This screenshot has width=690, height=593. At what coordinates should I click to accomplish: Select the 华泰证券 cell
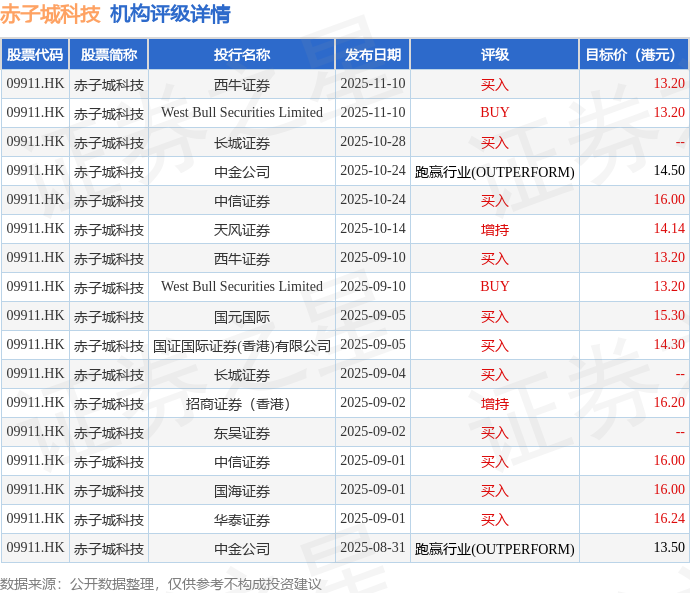click(242, 520)
